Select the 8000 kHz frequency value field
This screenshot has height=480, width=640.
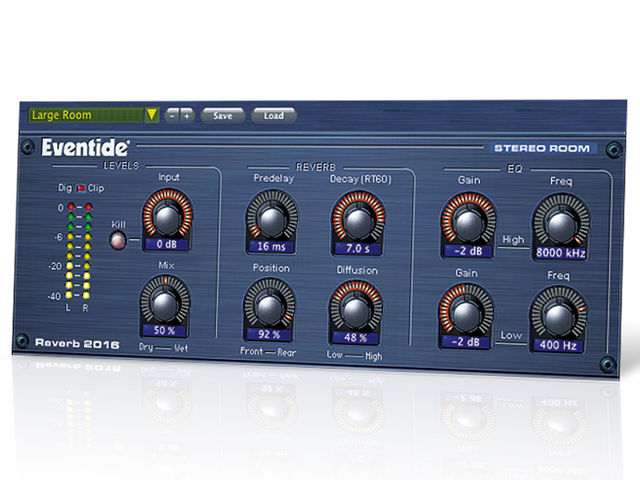coord(560,253)
